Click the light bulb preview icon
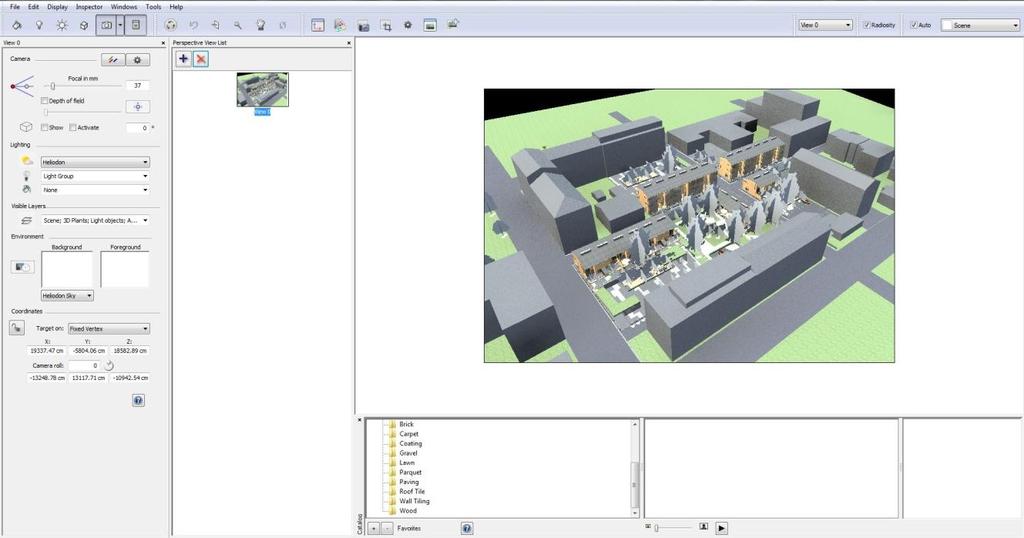The image size is (1024, 538). (x=261, y=25)
